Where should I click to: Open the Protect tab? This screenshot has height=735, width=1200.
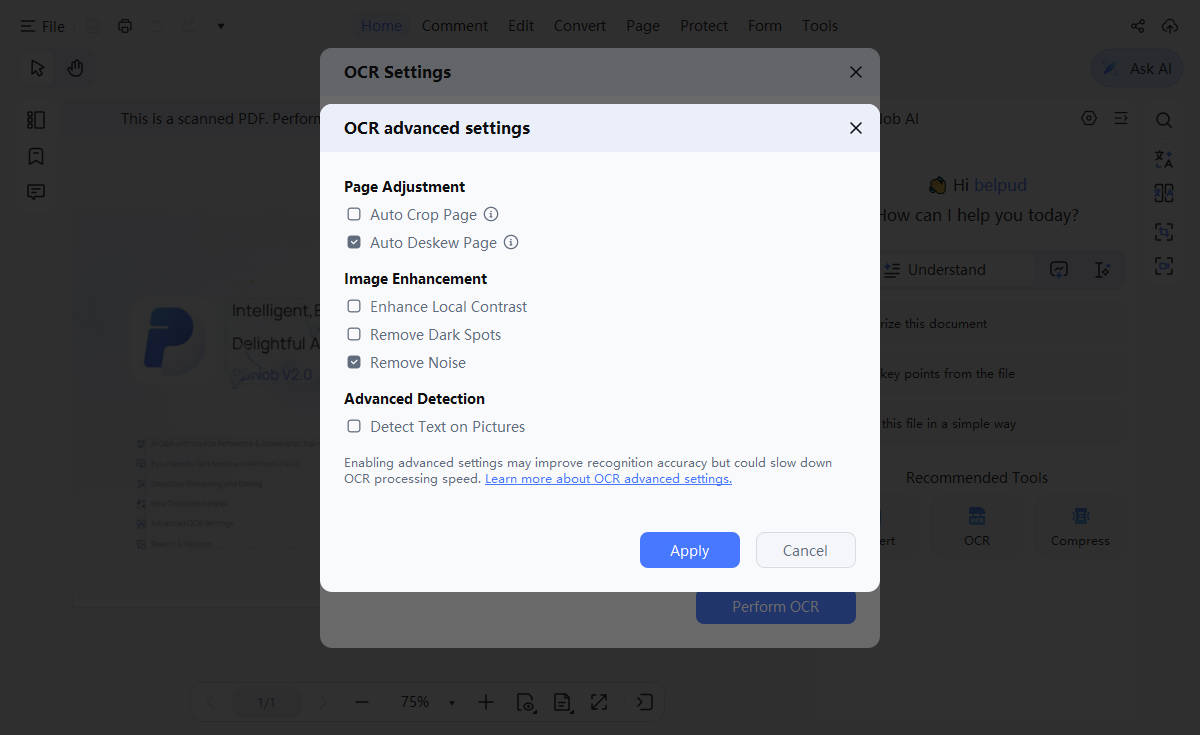(x=704, y=26)
